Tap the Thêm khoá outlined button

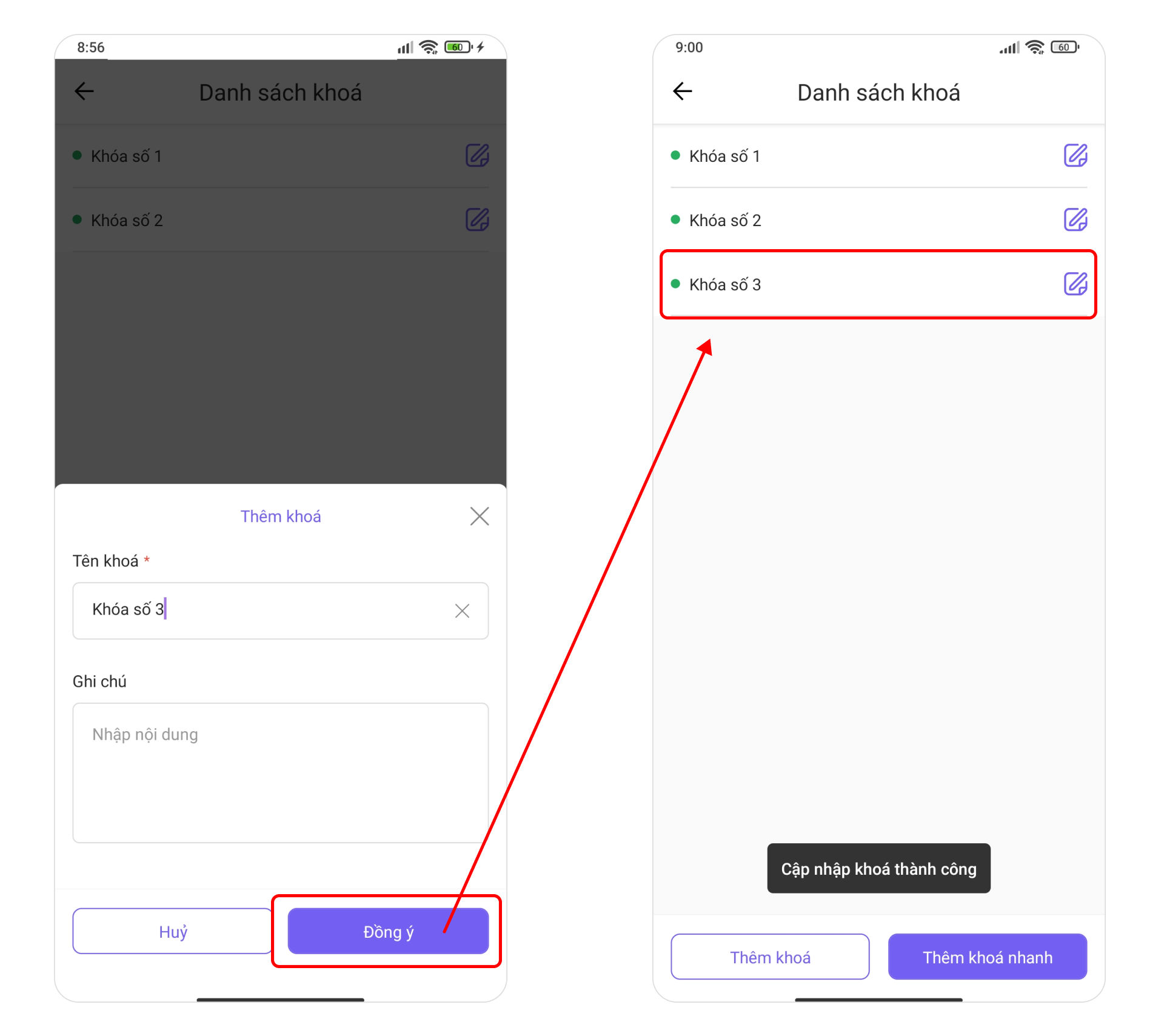770,957
